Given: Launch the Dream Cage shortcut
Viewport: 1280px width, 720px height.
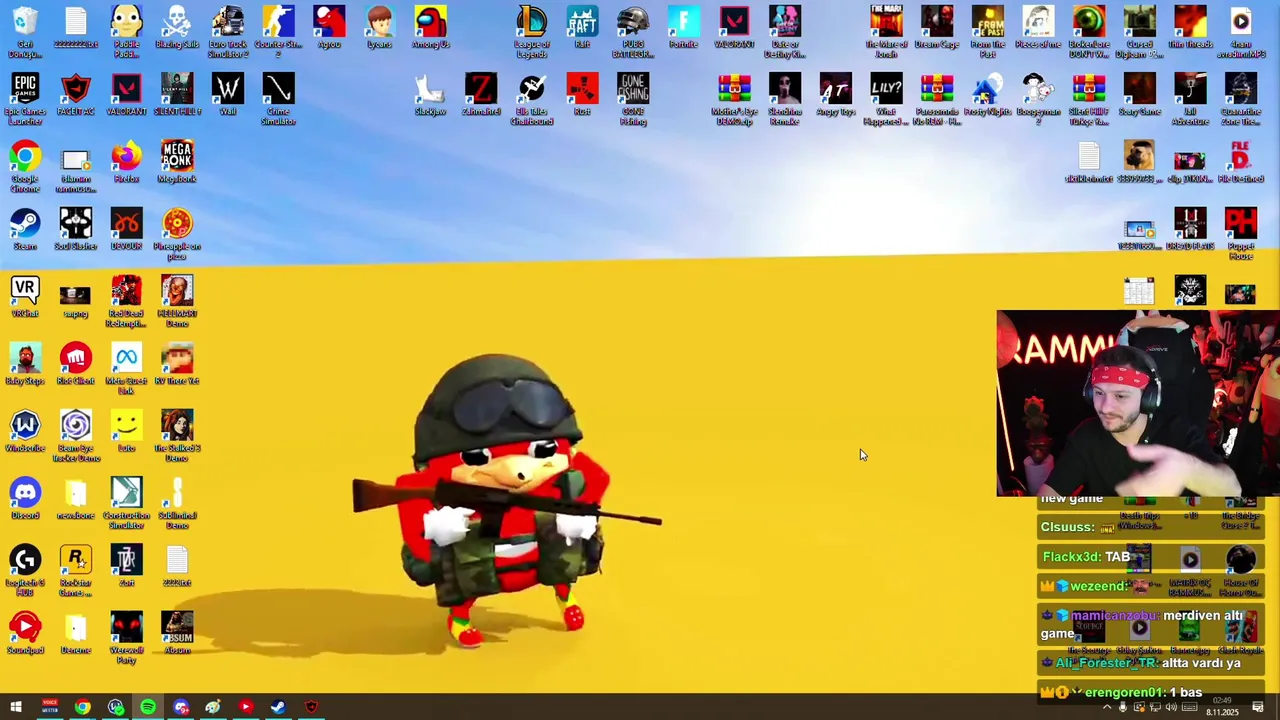Looking at the screenshot, I should (936, 28).
